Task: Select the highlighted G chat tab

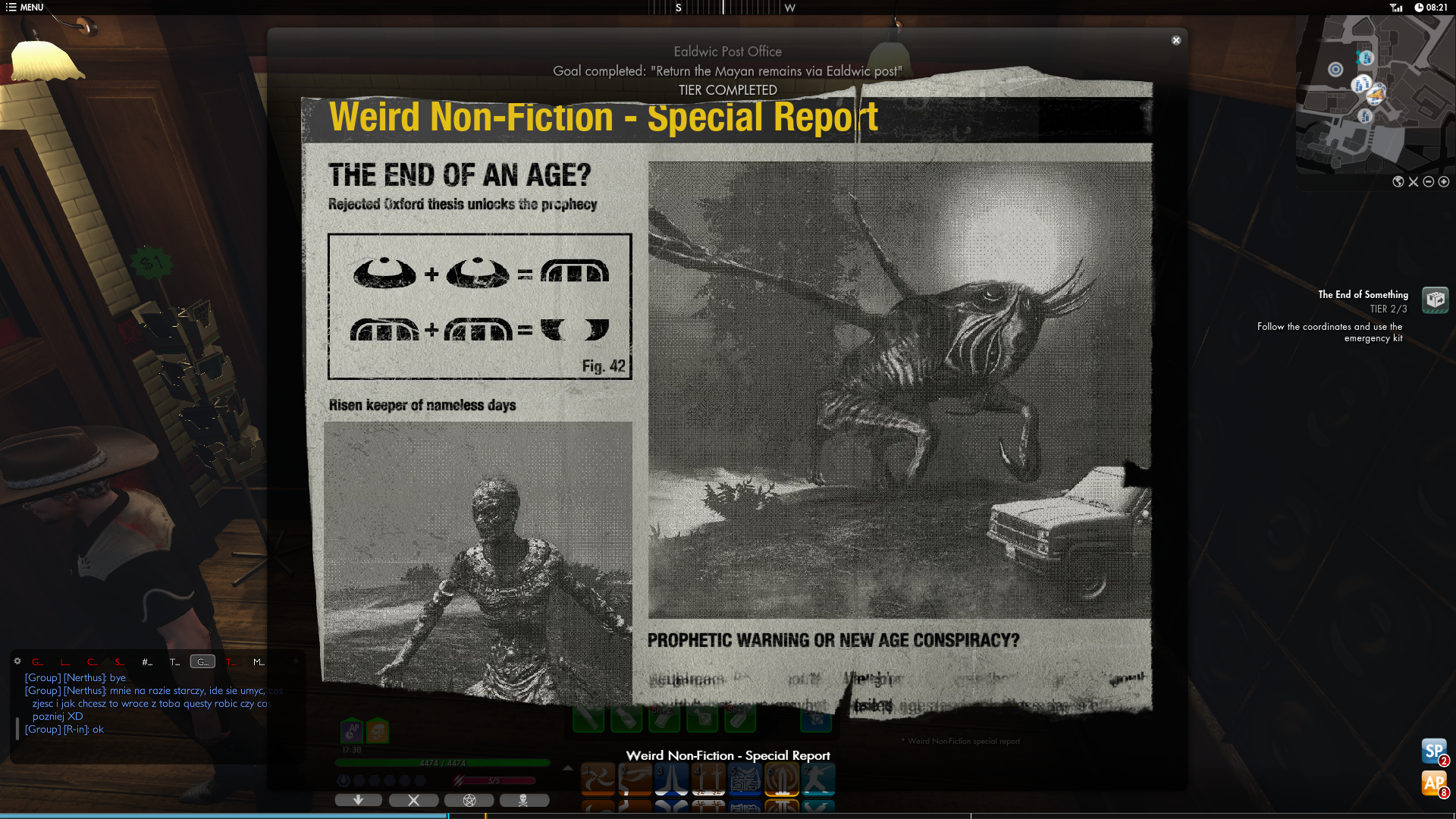Action: click(202, 662)
